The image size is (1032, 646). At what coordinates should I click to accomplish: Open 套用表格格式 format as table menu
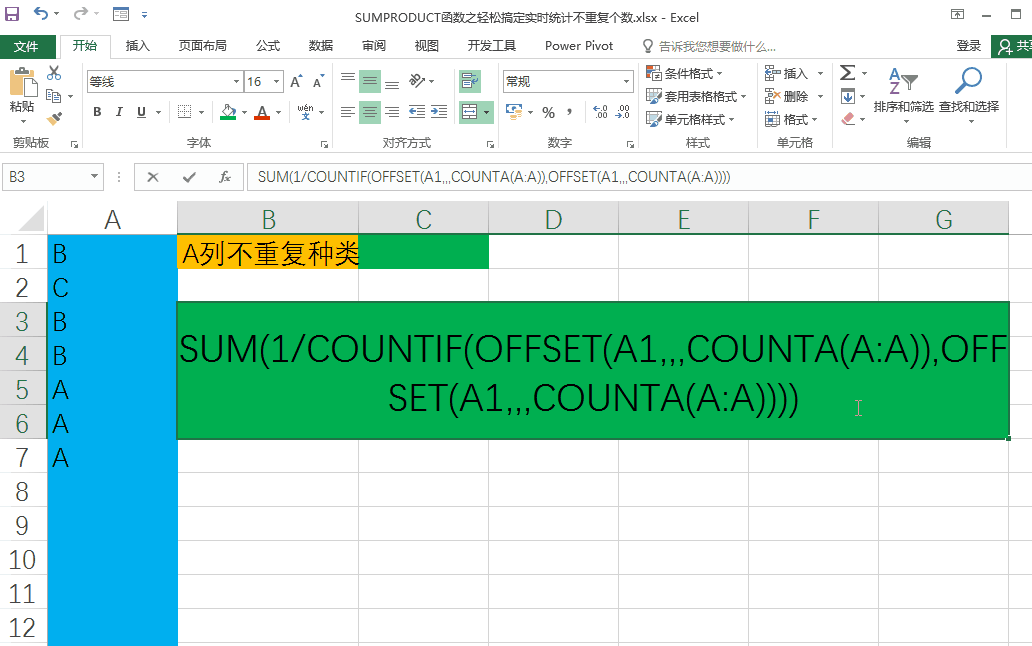[696, 96]
